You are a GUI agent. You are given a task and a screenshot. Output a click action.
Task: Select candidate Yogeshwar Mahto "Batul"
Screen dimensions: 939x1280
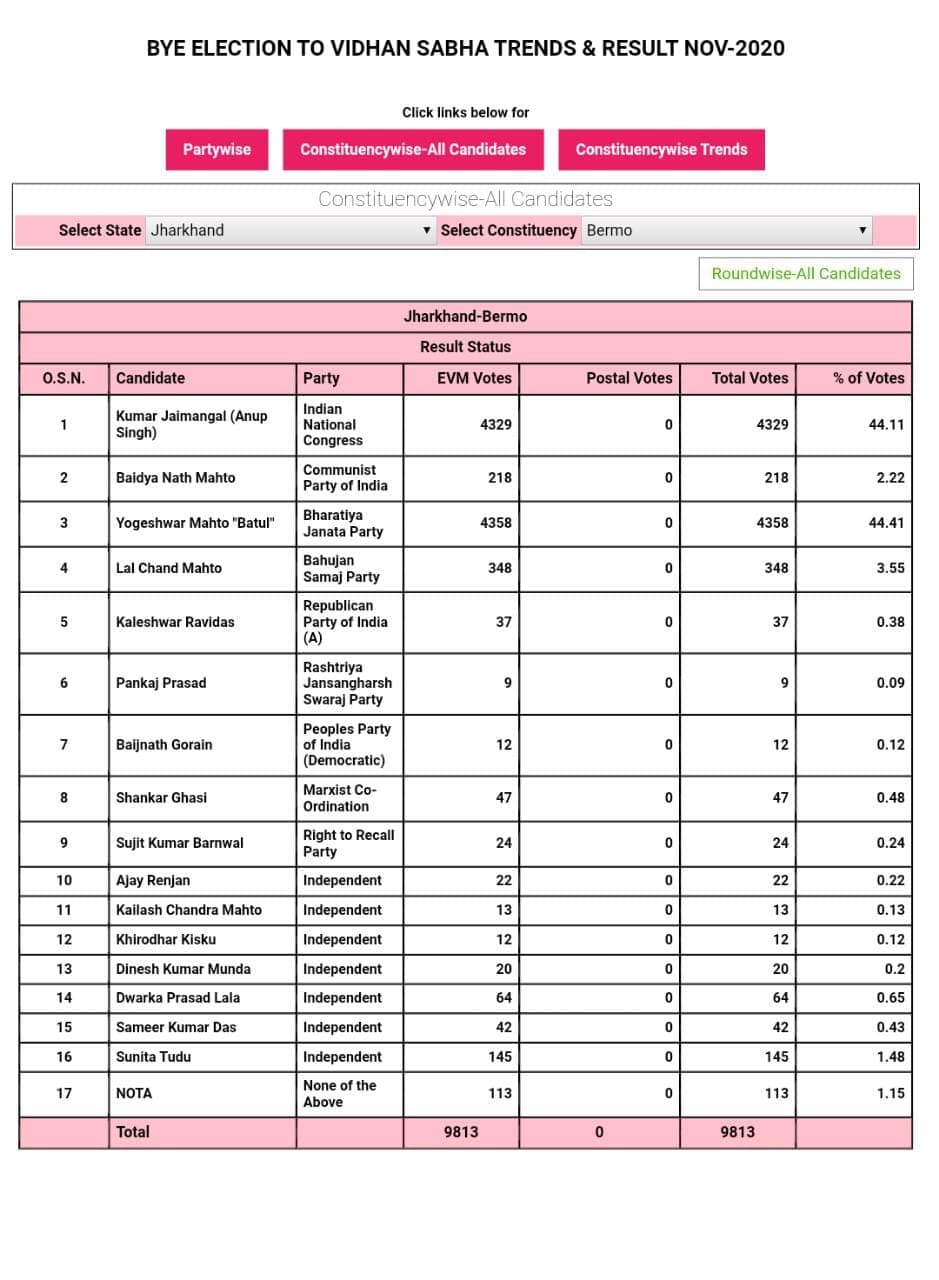(194, 523)
